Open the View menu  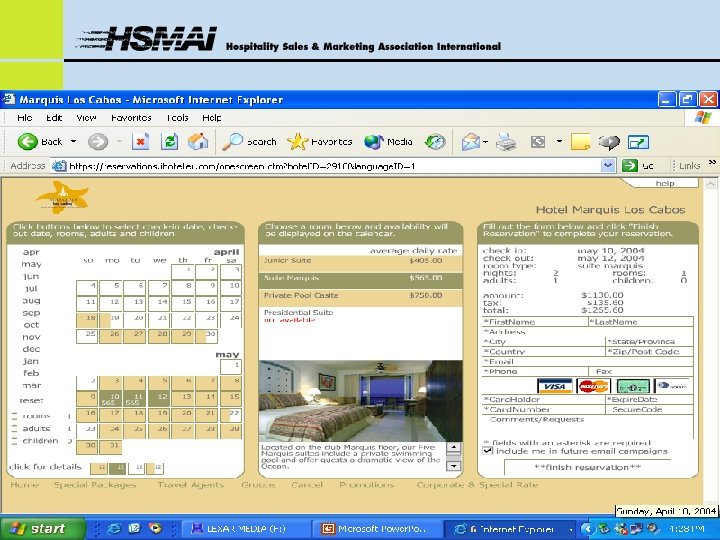[86, 118]
